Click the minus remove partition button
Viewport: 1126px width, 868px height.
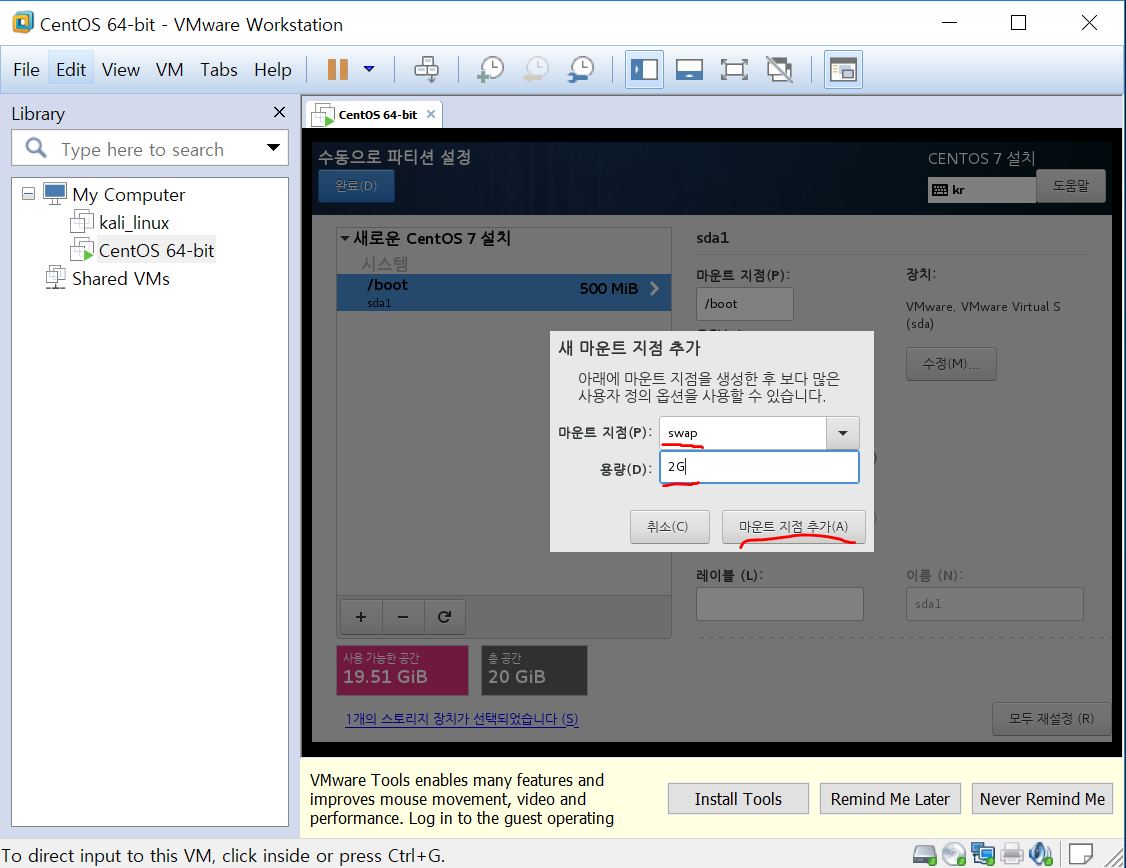click(403, 617)
